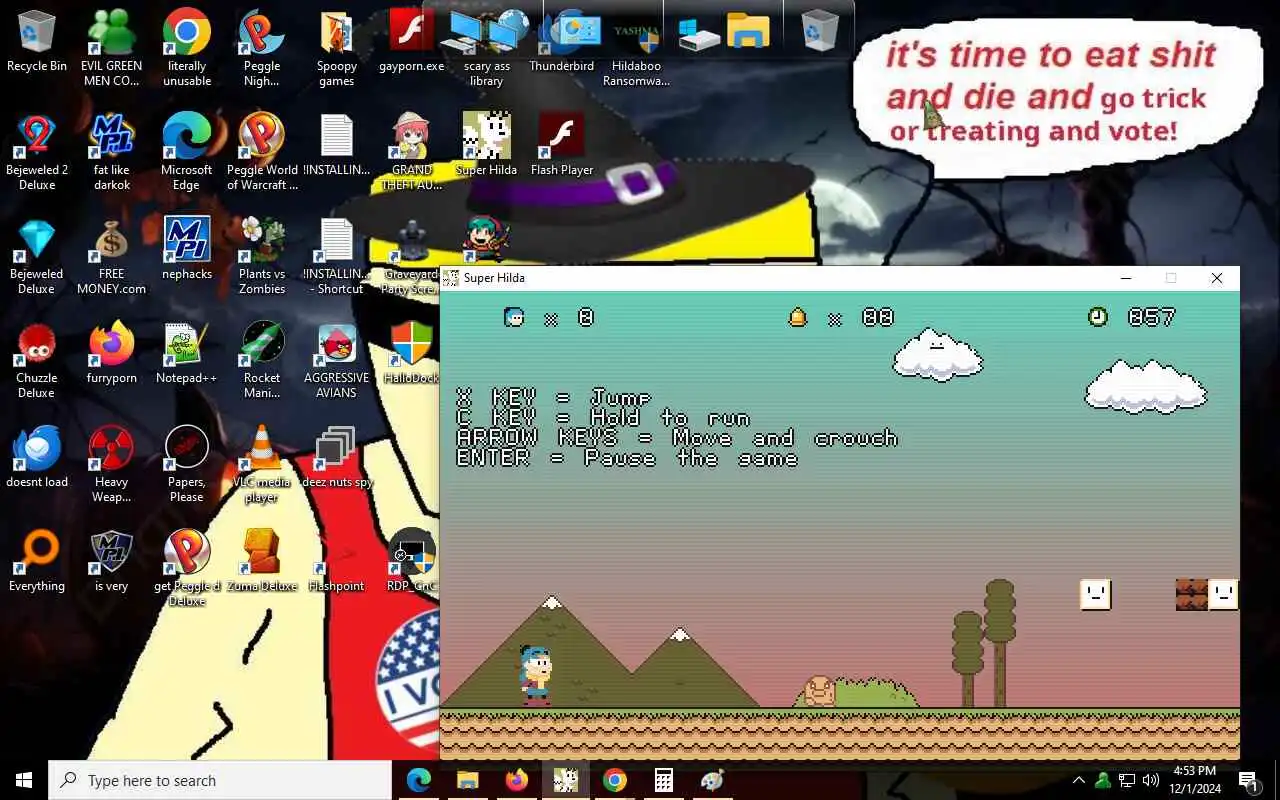This screenshot has height=800, width=1280.
Task: Open Calculator from the taskbar
Action: coord(663,780)
